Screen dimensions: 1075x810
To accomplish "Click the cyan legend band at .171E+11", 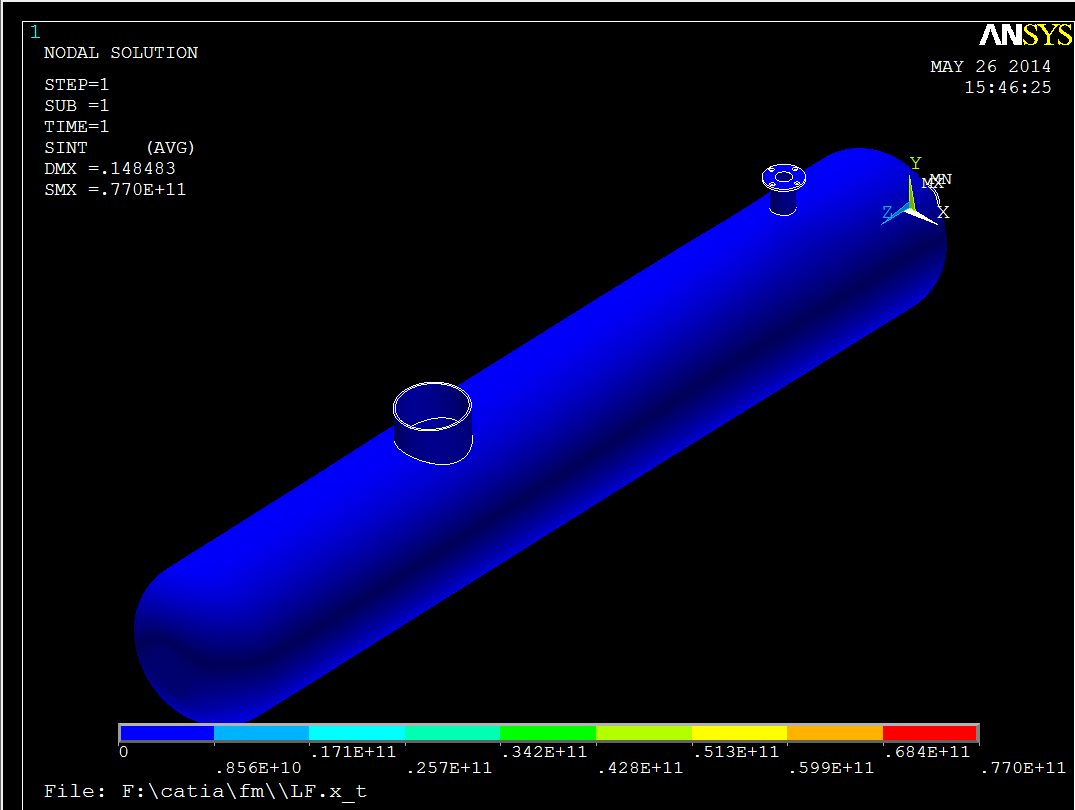I will [x=357, y=733].
